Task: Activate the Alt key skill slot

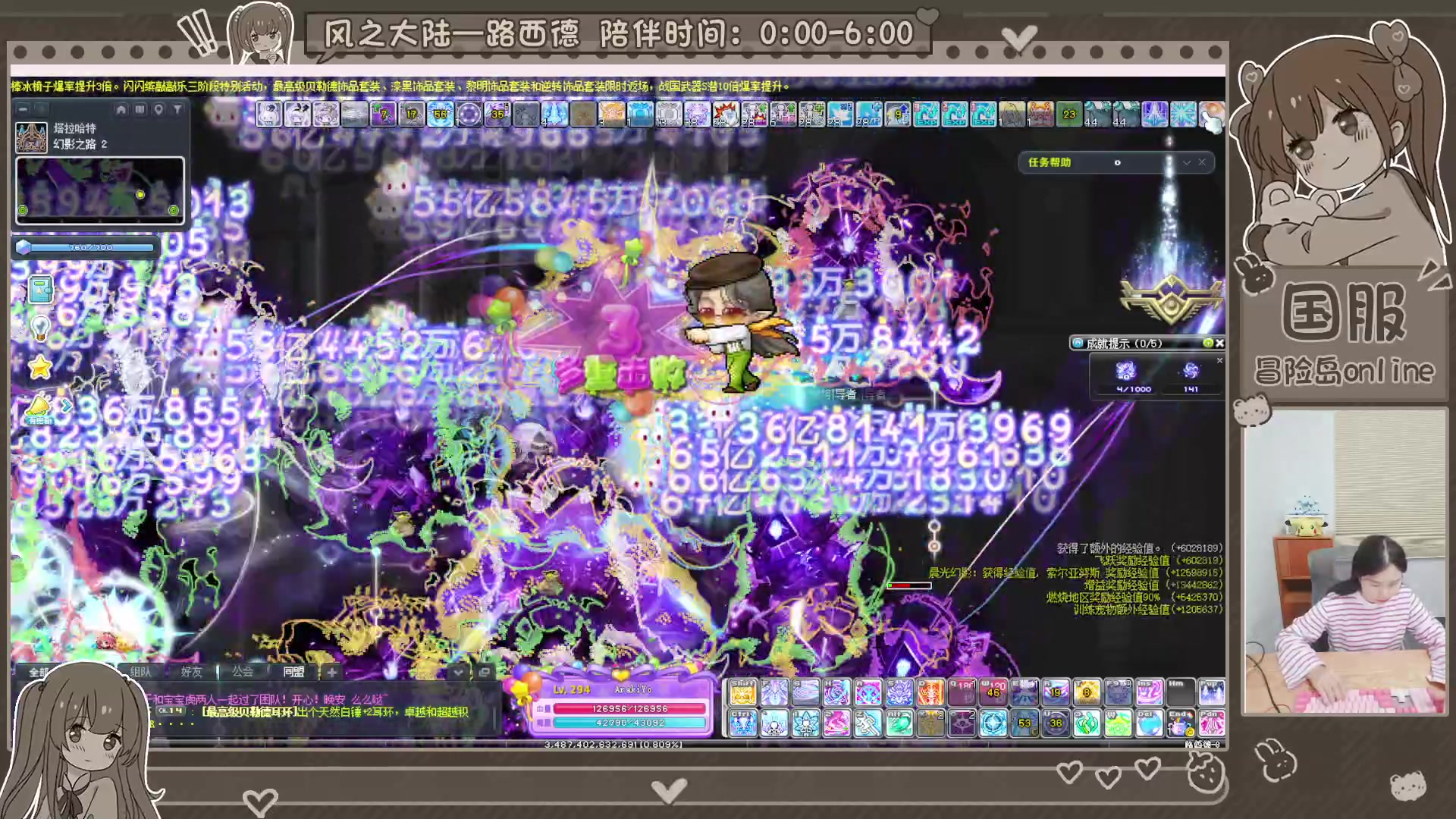Action: [x=899, y=723]
